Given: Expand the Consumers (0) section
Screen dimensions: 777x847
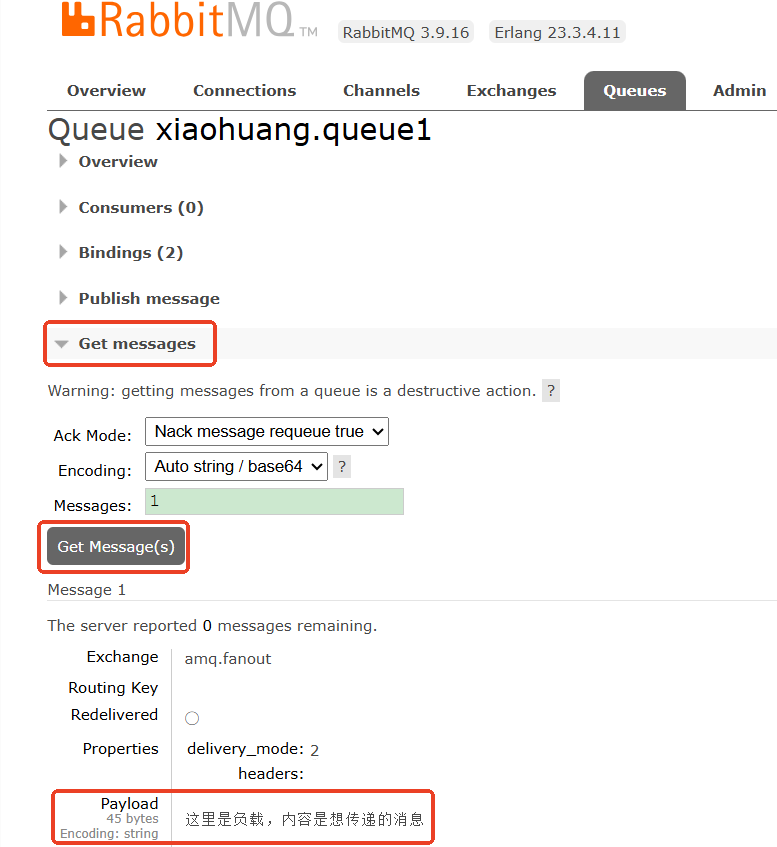Looking at the screenshot, I should (x=140, y=207).
